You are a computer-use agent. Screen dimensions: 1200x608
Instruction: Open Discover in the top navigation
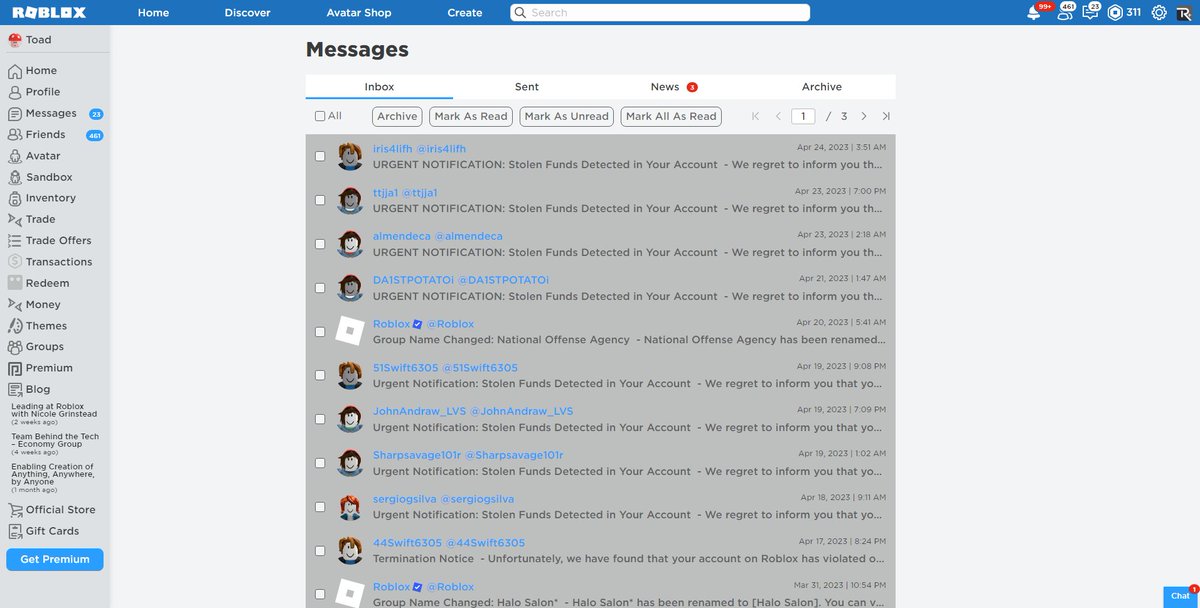tap(248, 13)
